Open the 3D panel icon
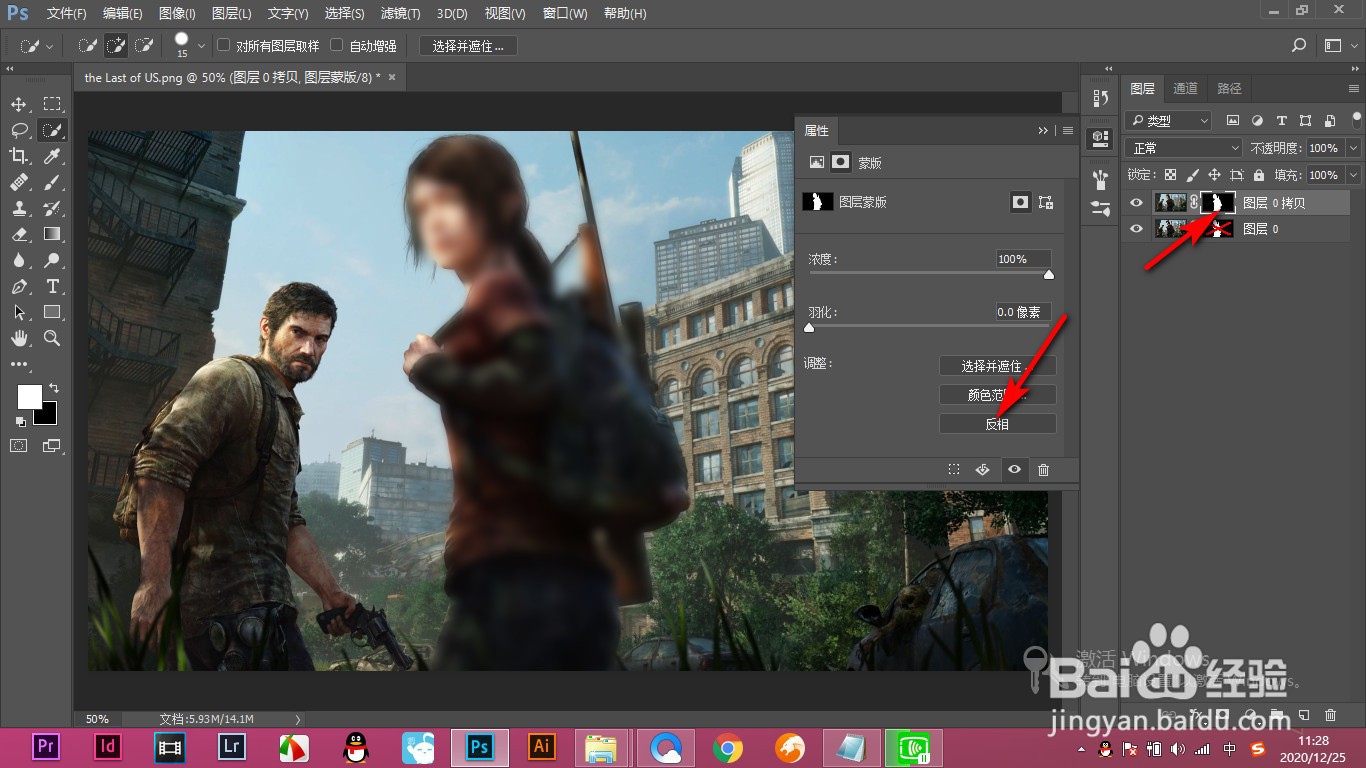The height and width of the screenshot is (768, 1366). pos(1101,137)
